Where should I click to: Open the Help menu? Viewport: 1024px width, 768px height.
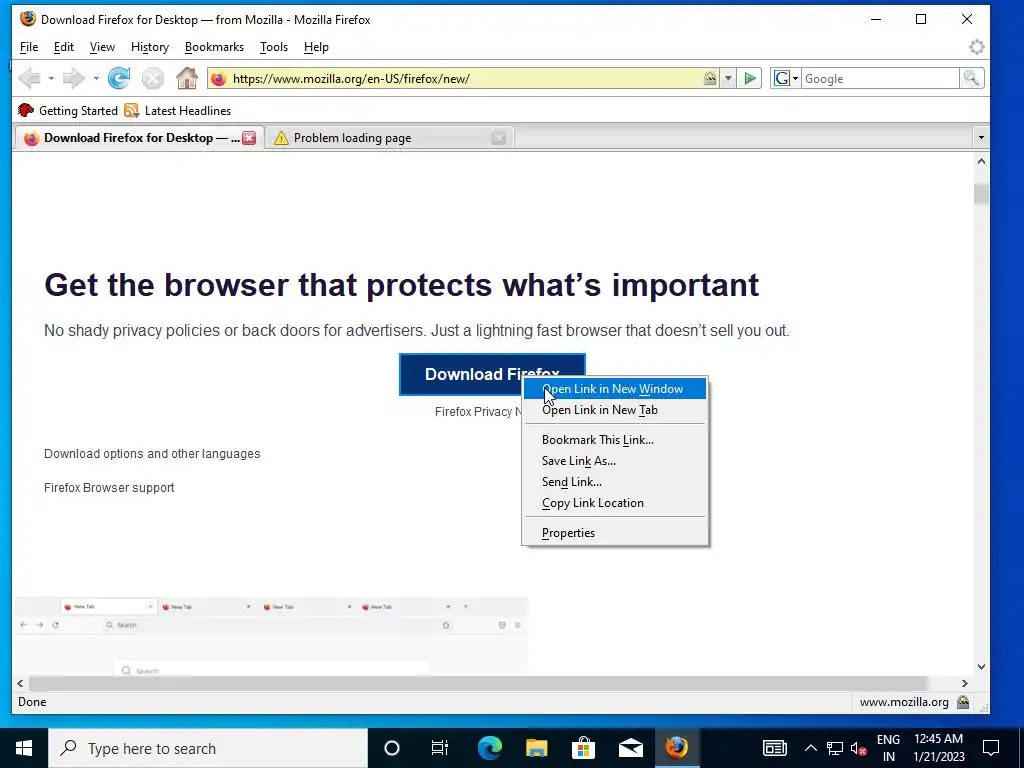click(x=316, y=47)
